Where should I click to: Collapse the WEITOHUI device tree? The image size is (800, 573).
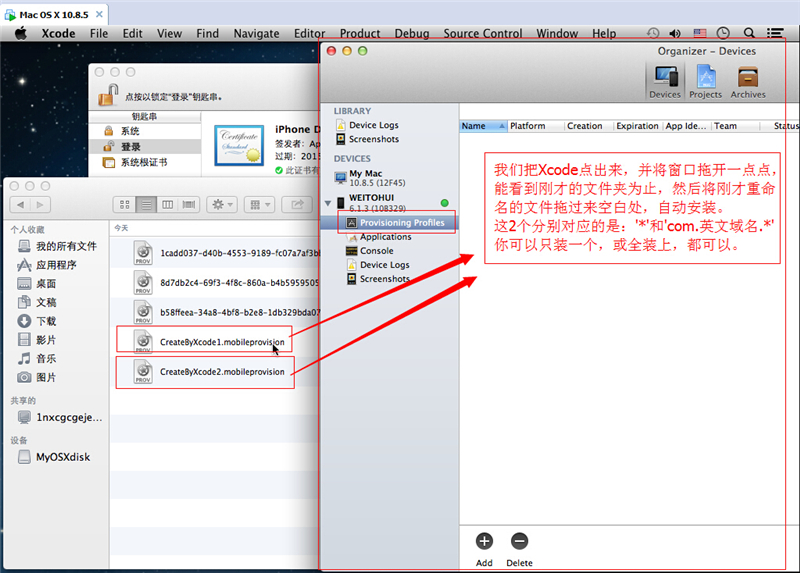pyautogui.click(x=328, y=203)
